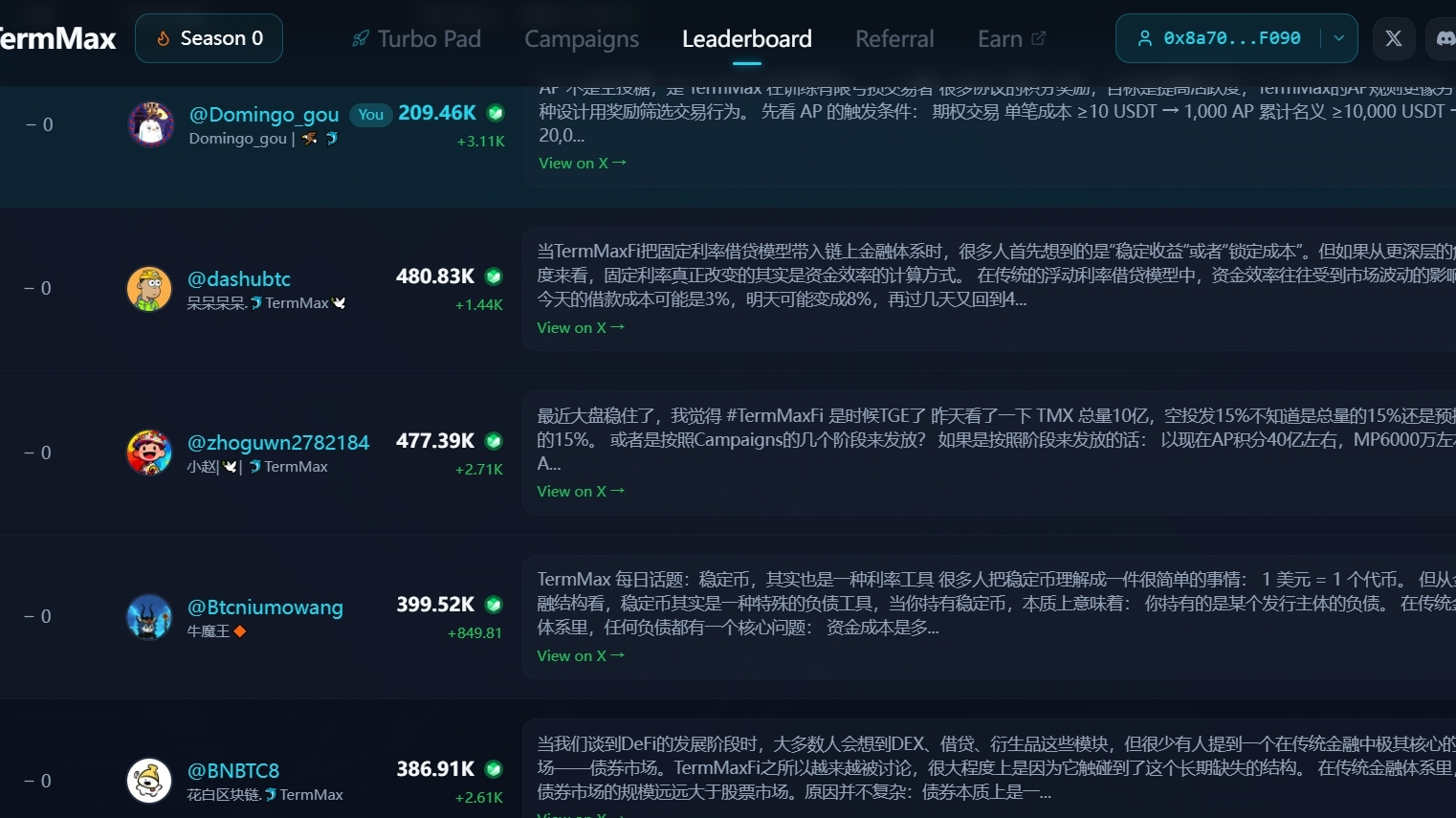The height and width of the screenshot is (818, 1456).
Task: Click wallet address 0x8a70...F090
Action: tap(1231, 38)
